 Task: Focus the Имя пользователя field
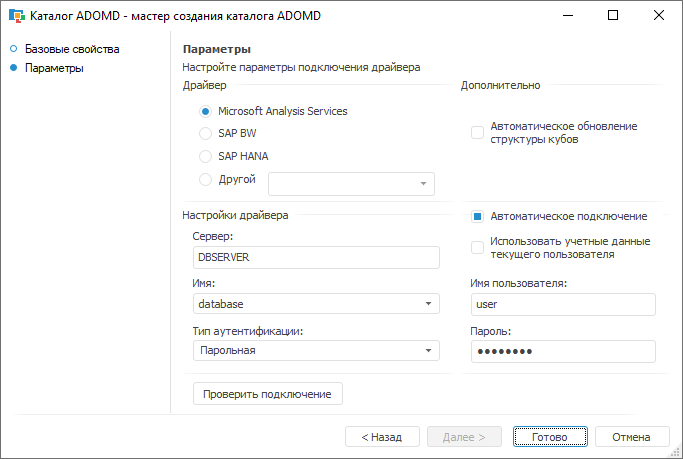pos(562,304)
